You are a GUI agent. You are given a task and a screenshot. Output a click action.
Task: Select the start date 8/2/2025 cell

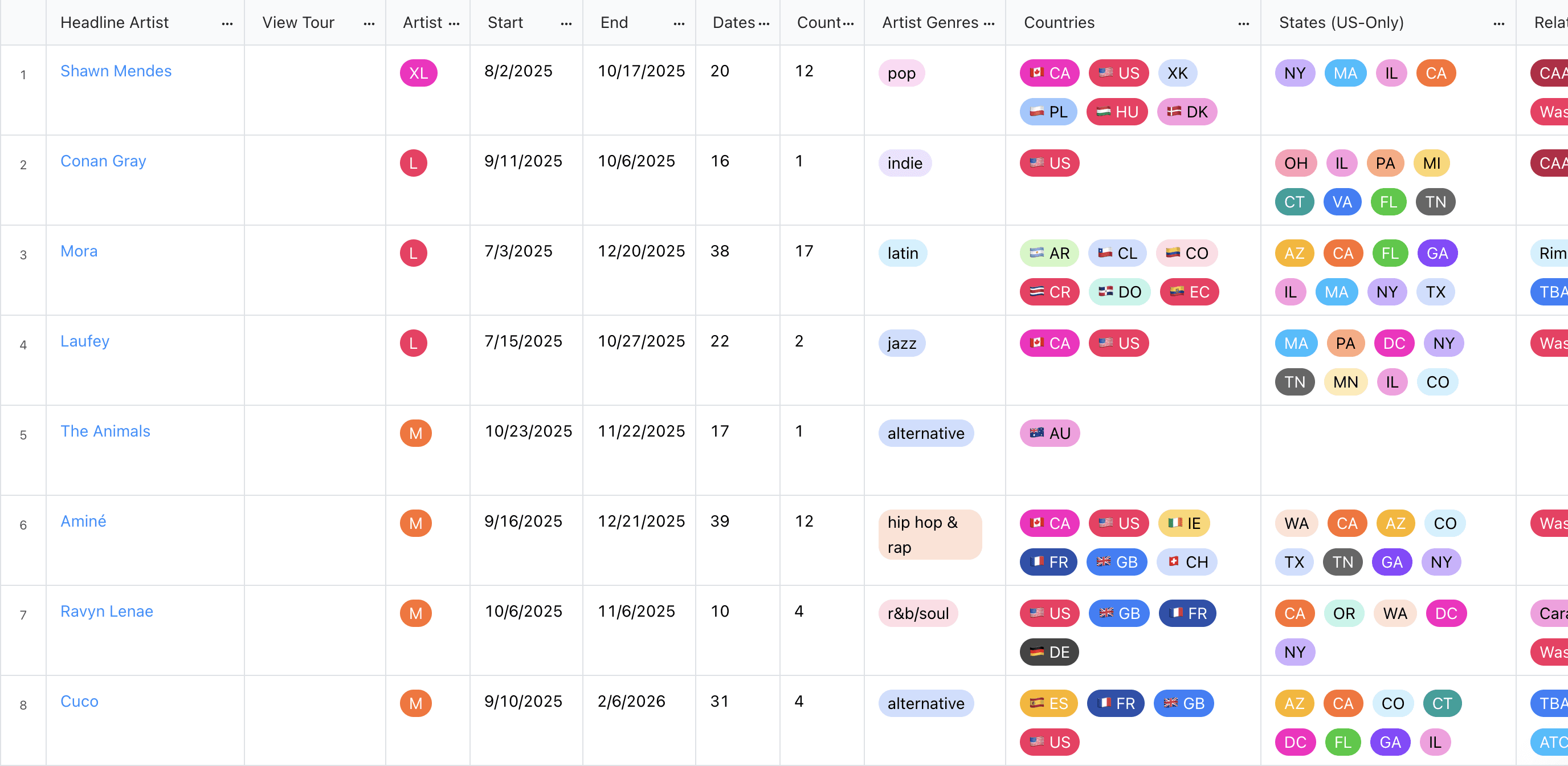pyautogui.click(x=526, y=90)
